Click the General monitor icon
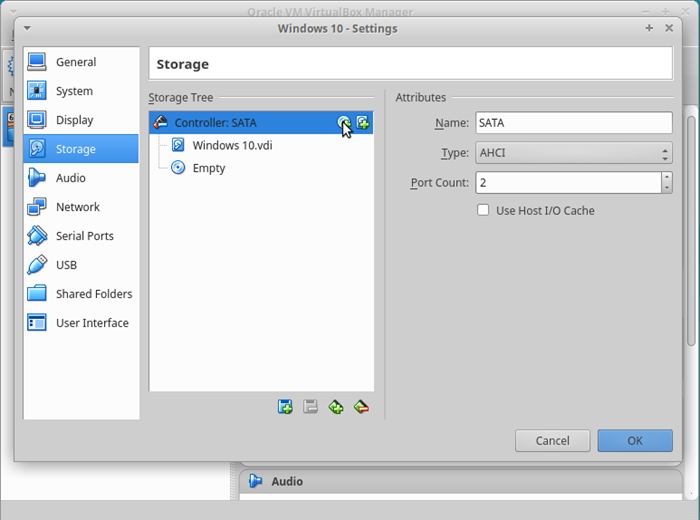Viewport: 700px width, 520px height. coord(37,62)
